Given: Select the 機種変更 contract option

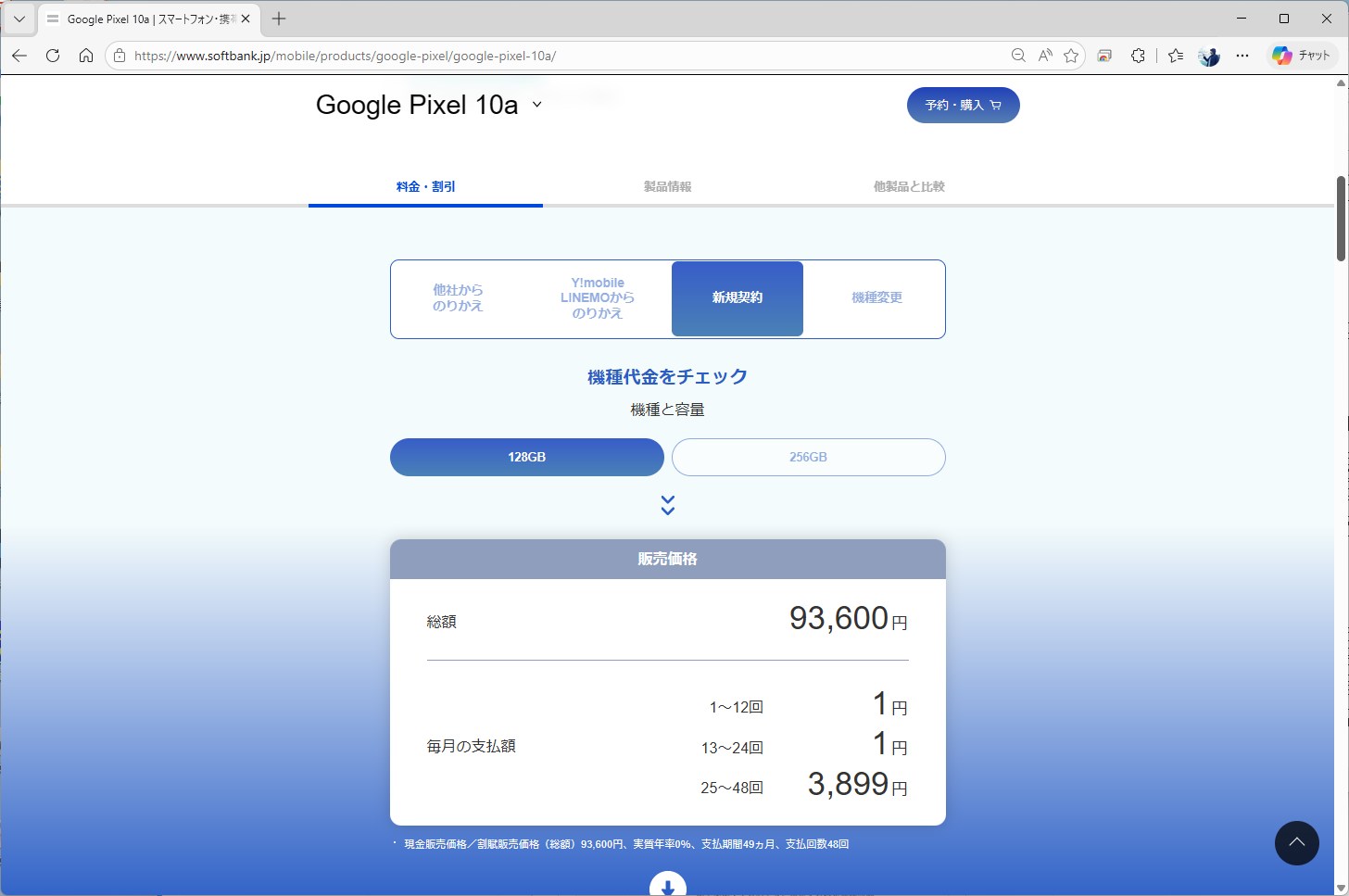Looking at the screenshot, I should 875,298.
